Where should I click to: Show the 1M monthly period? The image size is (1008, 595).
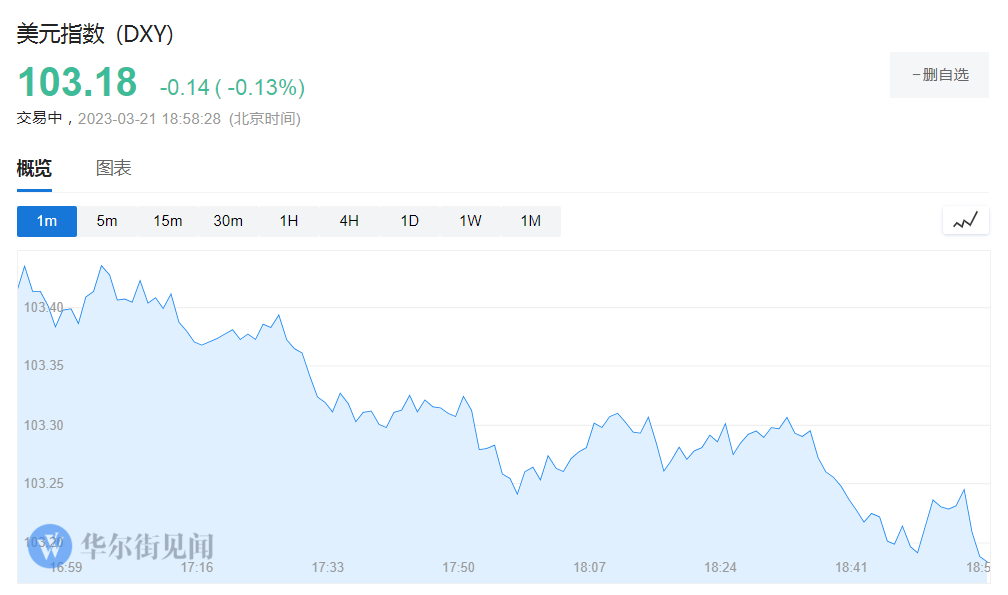click(531, 221)
